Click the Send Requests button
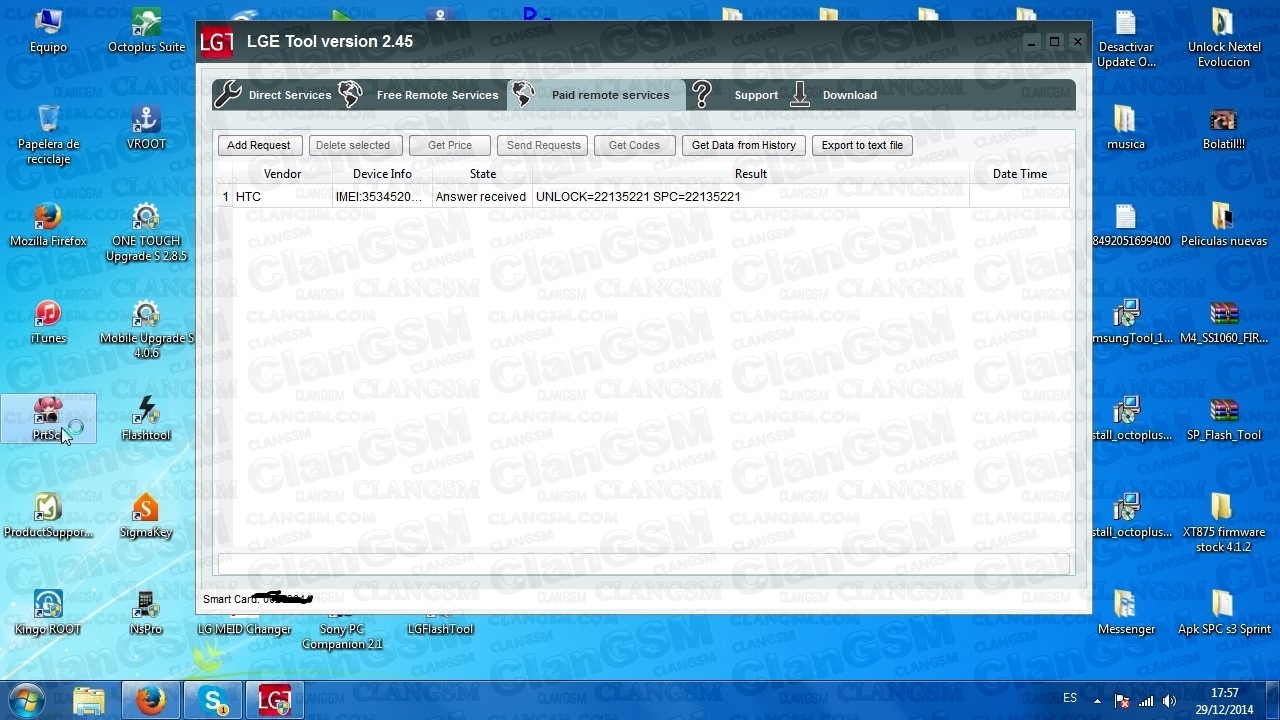Viewport: 1280px width, 720px height. pyautogui.click(x=543, y=145)
